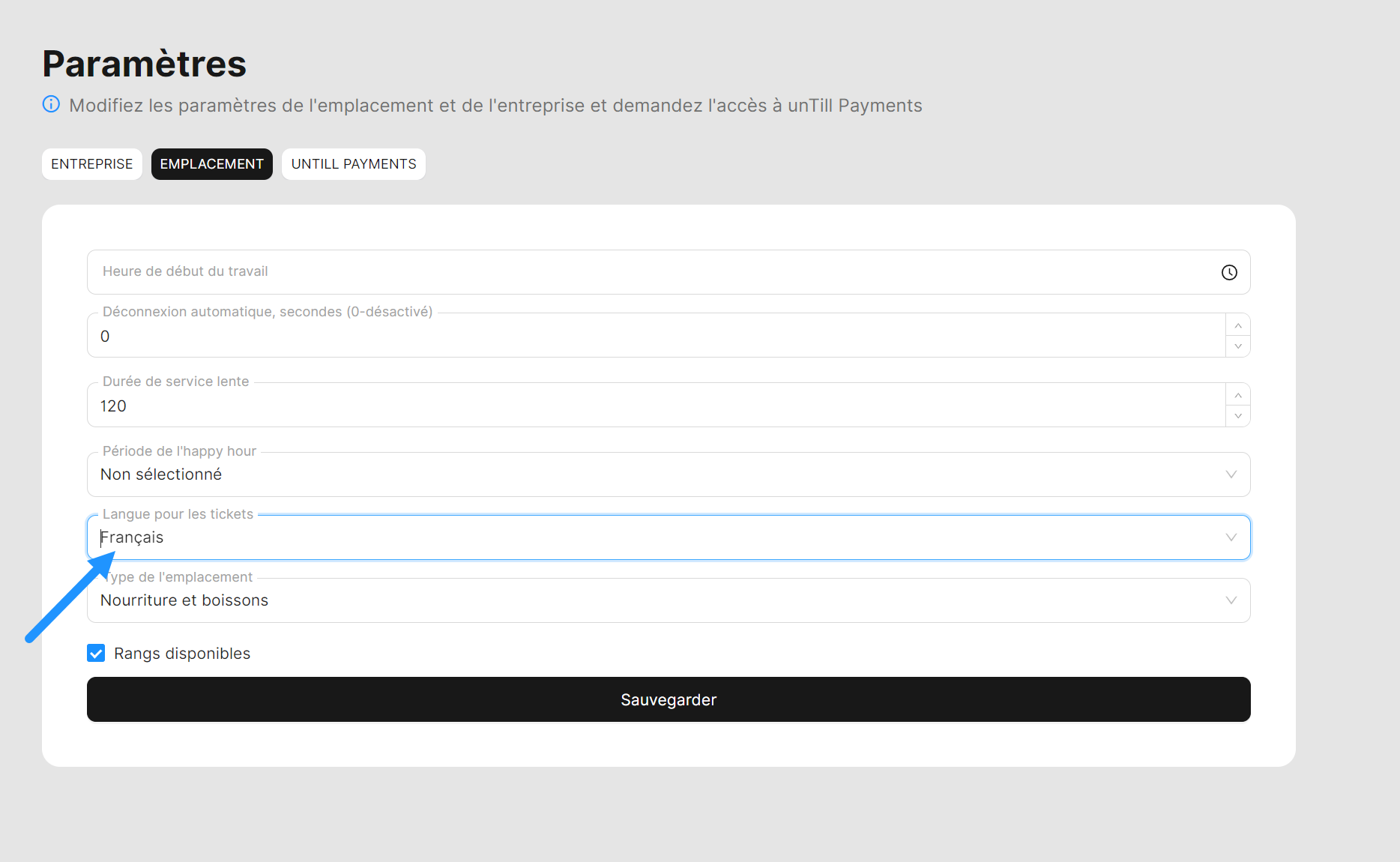Image resolution: width=1400 pixels, height=862 pixels.
Task: Open the unTill Payments tab
Action: point(354,164)
